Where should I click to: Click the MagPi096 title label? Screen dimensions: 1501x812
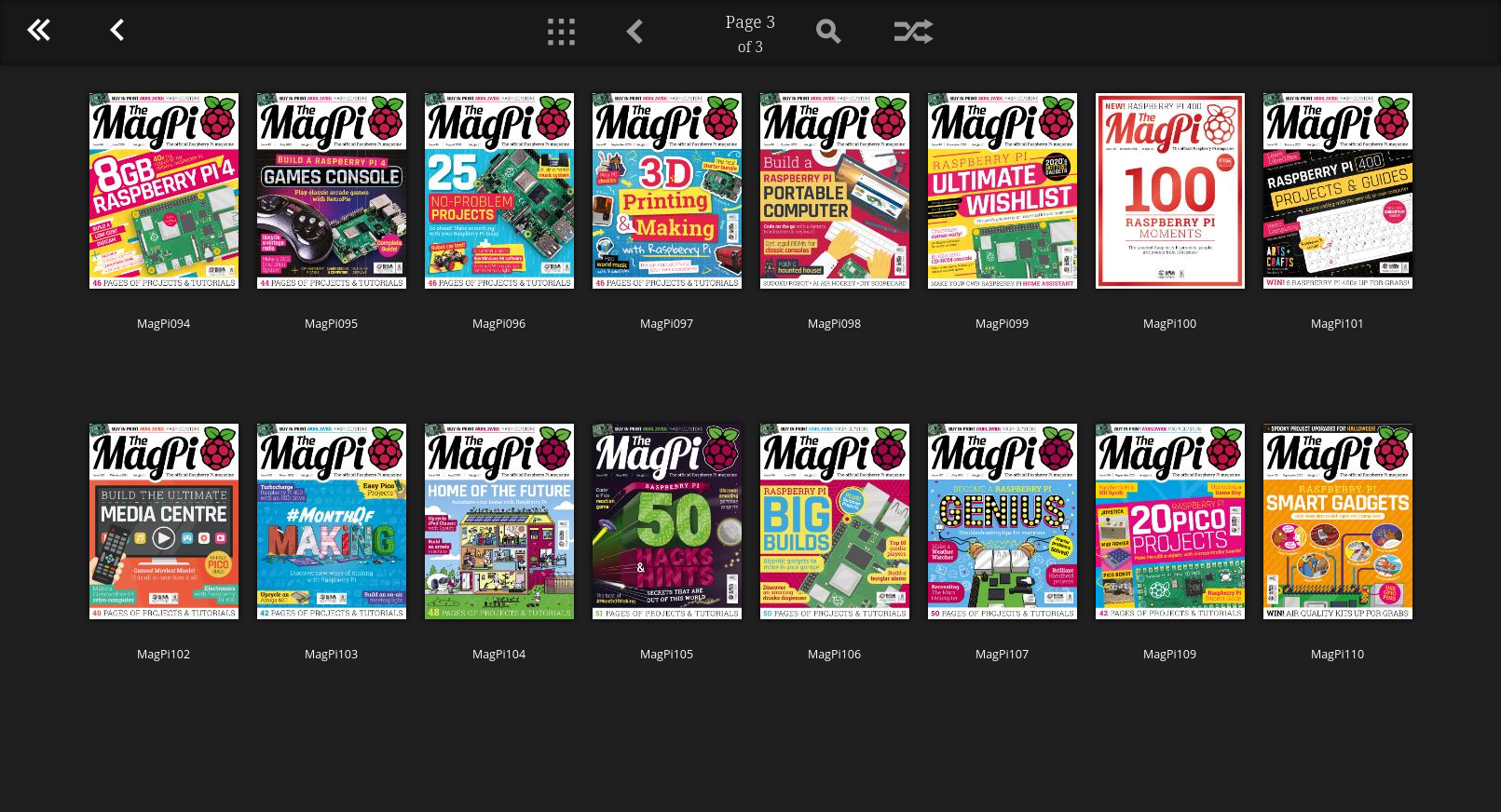pyautogui.click(x=499, y=324)
